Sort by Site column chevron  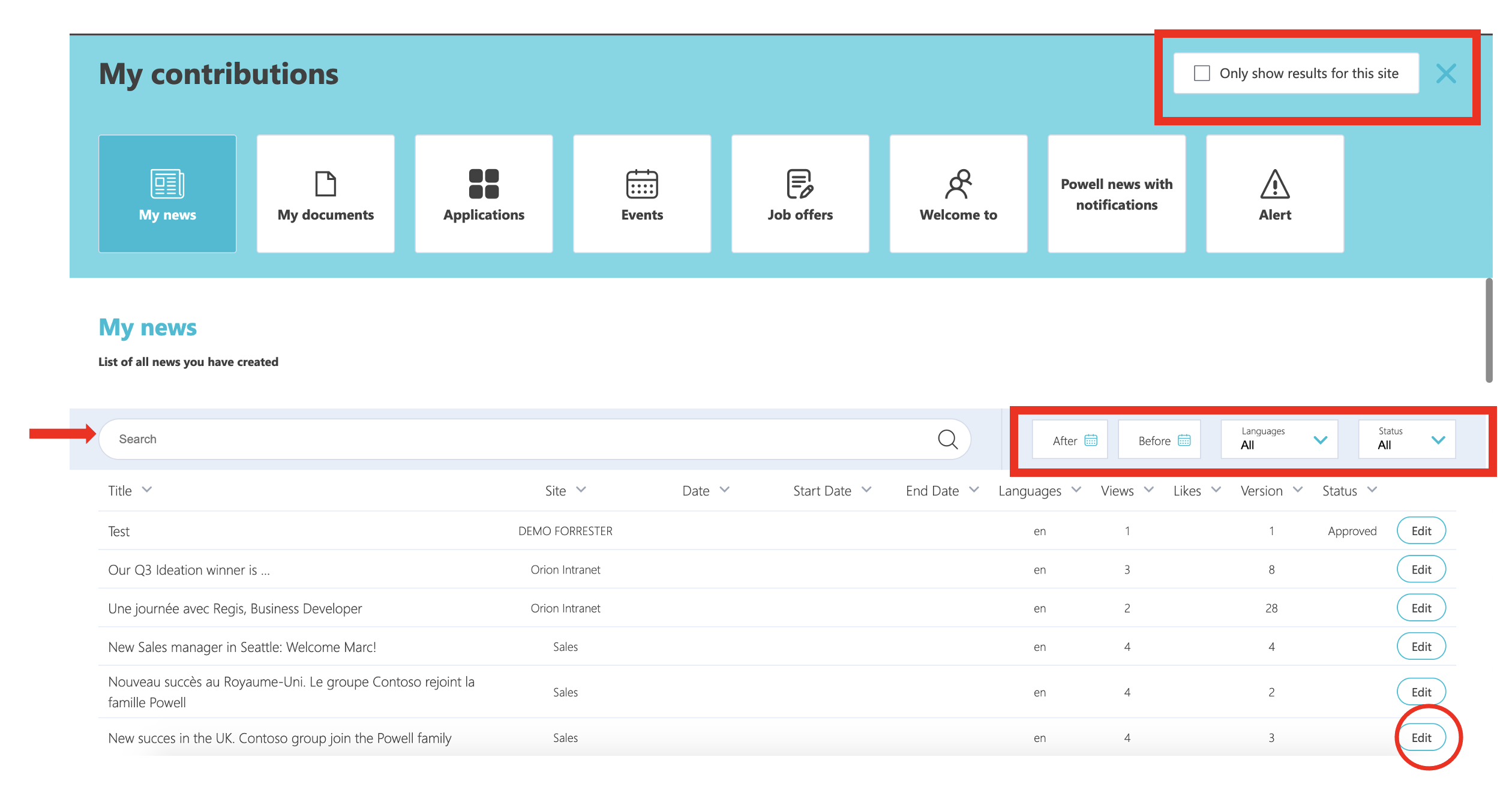pyautogui.click(x=581, y=490)
